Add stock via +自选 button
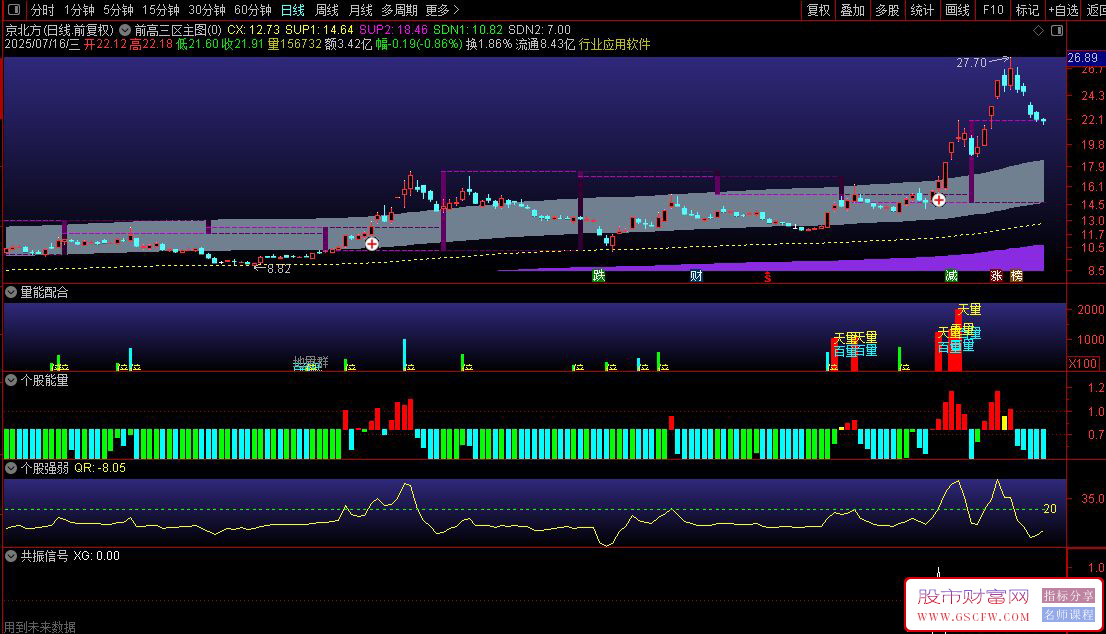1106x634 pixels. coord(1063,10)
